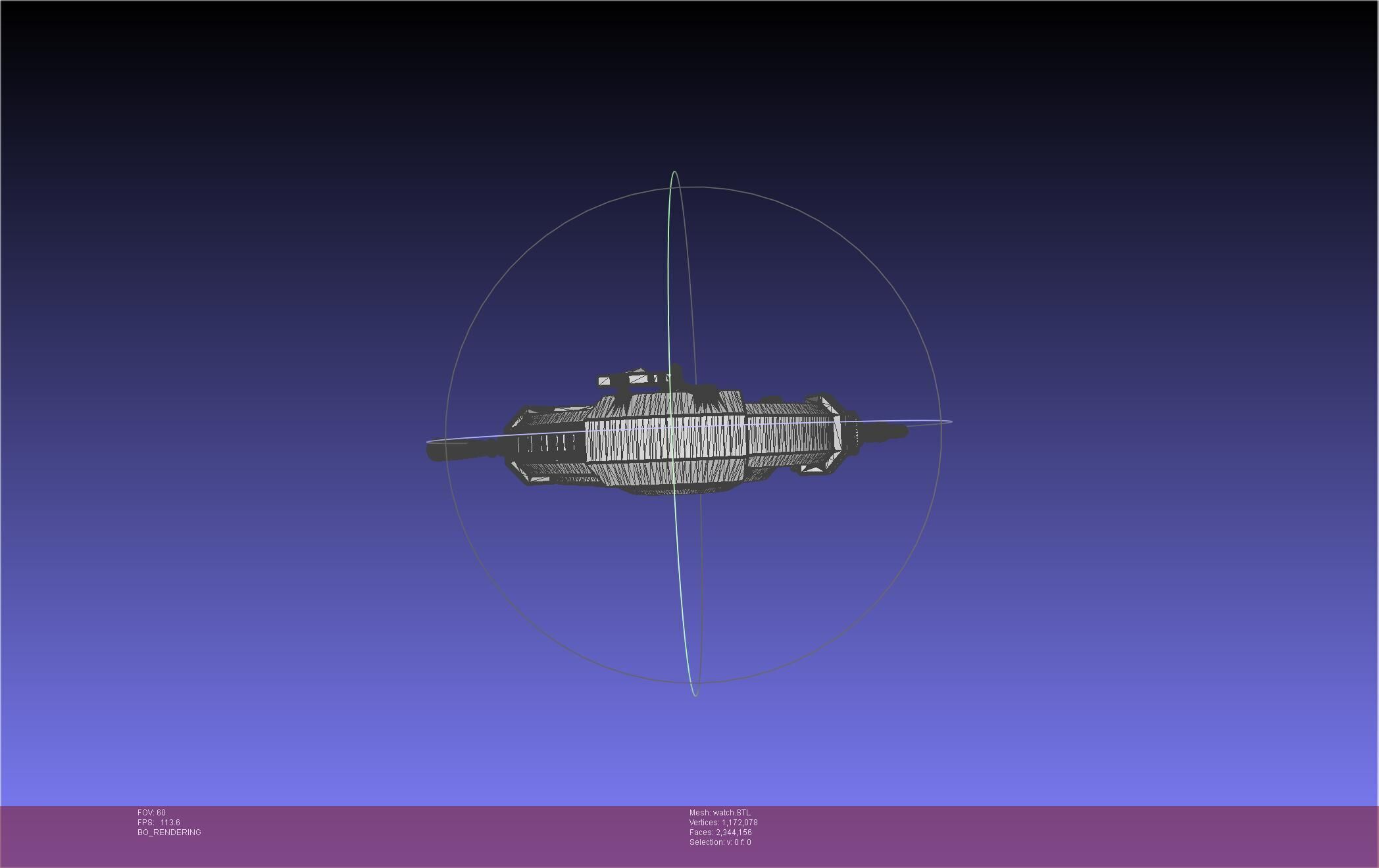Image resolution: width=1379 pixels, height=868 pixels.
Task: Click the bottom of the green trackball ring
Action: tap(695, 694)
